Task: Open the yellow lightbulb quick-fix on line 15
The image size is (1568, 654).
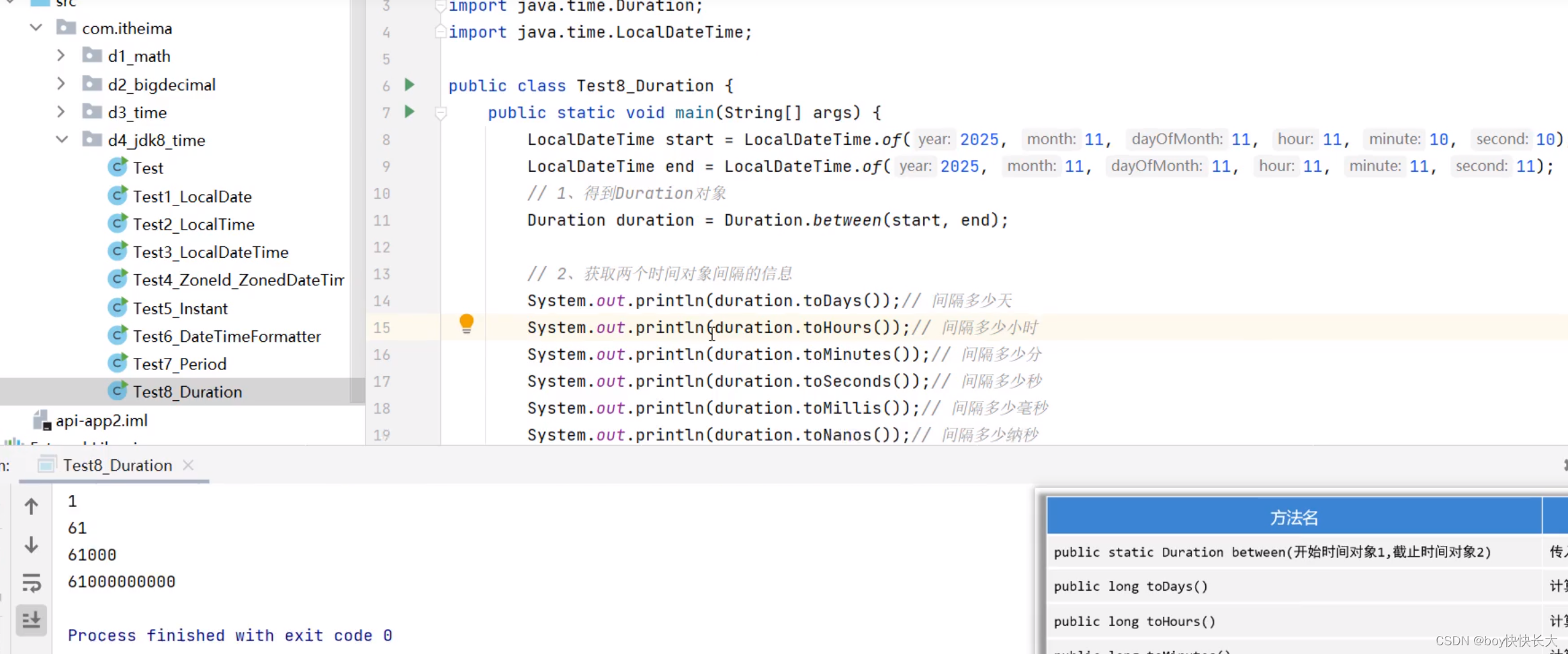Action: coord(466,324)
